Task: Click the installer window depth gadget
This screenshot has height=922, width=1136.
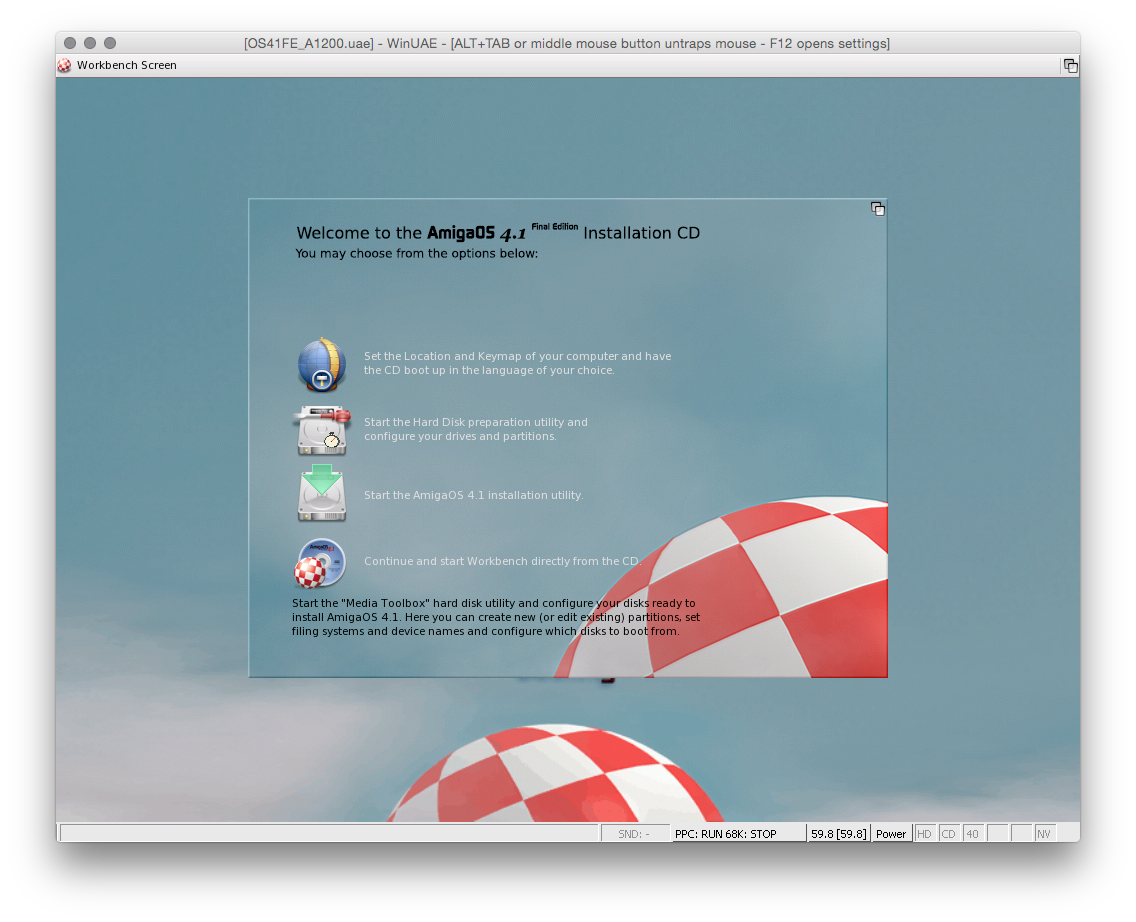Action: (x=877, y=209)
